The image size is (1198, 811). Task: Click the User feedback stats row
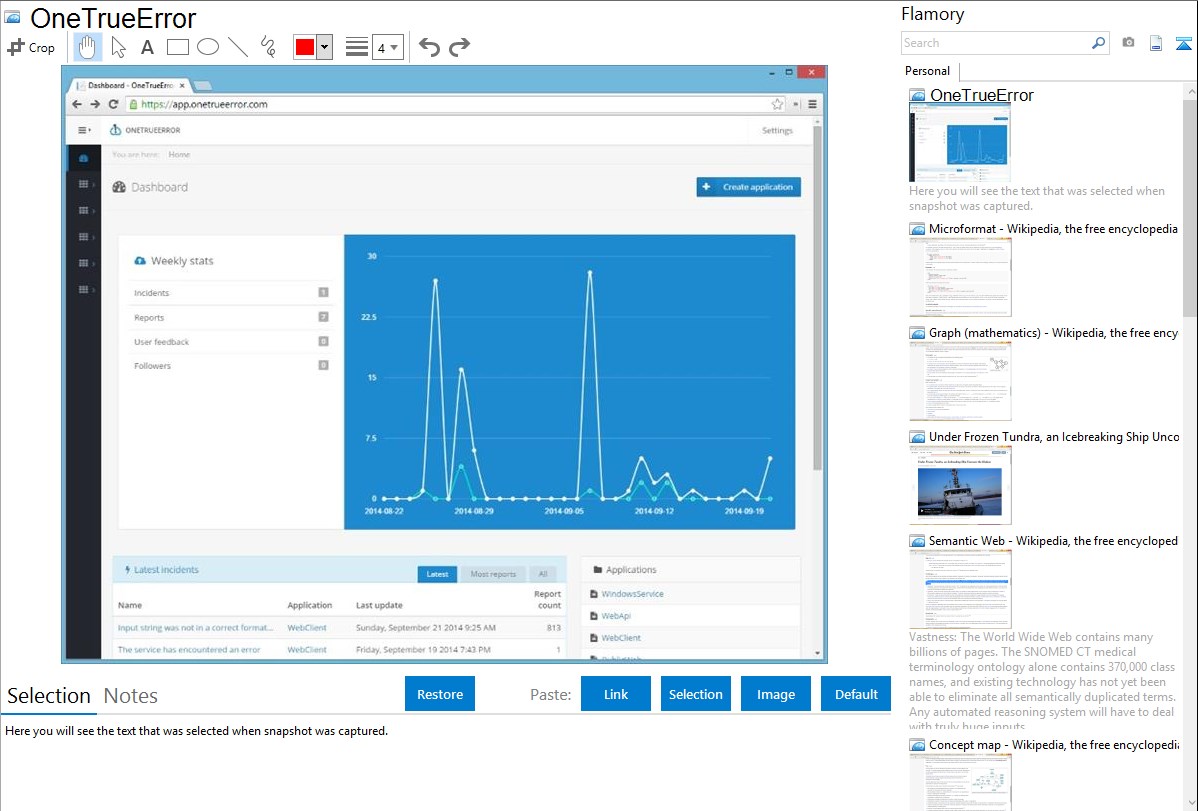[x=231, y=342]
